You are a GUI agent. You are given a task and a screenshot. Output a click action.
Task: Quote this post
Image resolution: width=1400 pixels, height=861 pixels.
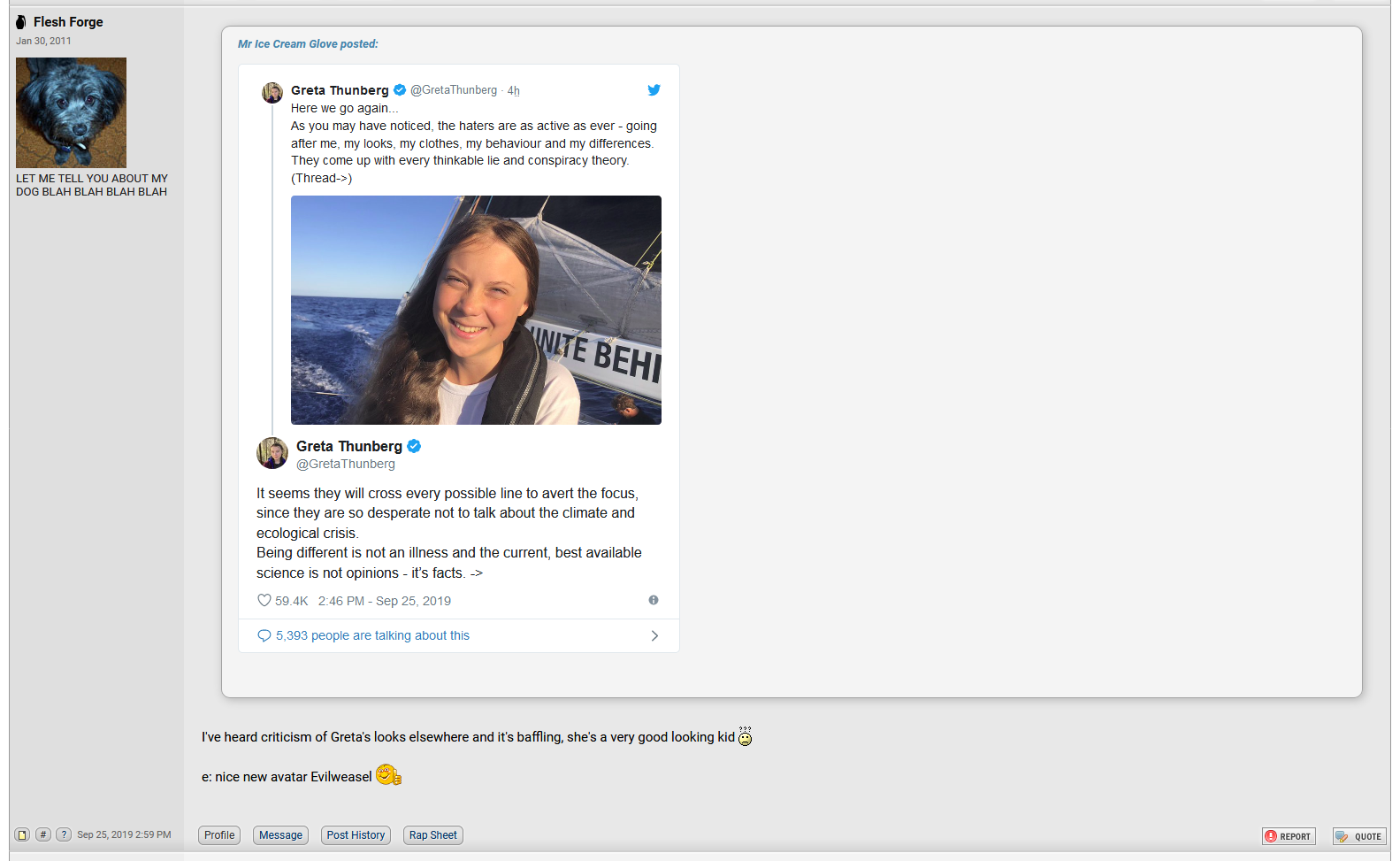[x=1359, y=836]
